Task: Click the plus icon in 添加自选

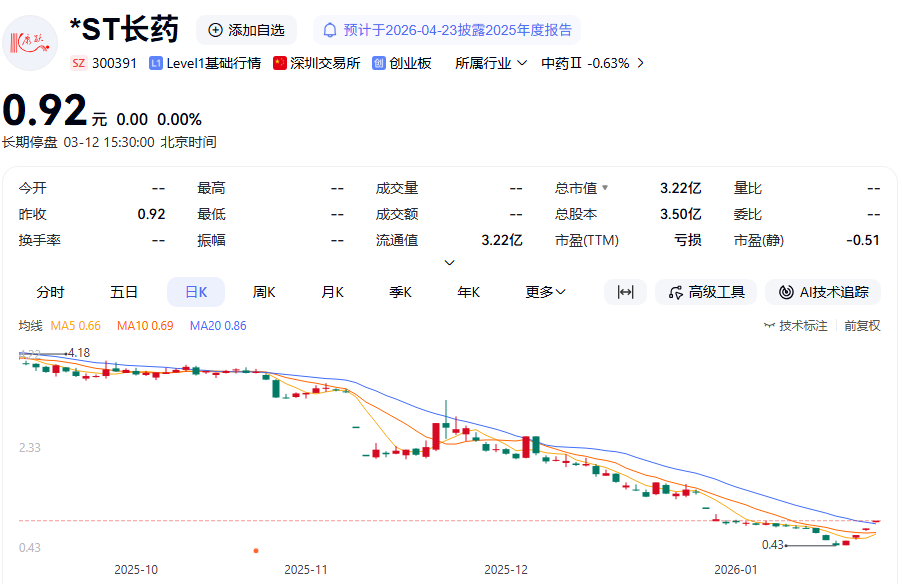Action: click(215, 30)
